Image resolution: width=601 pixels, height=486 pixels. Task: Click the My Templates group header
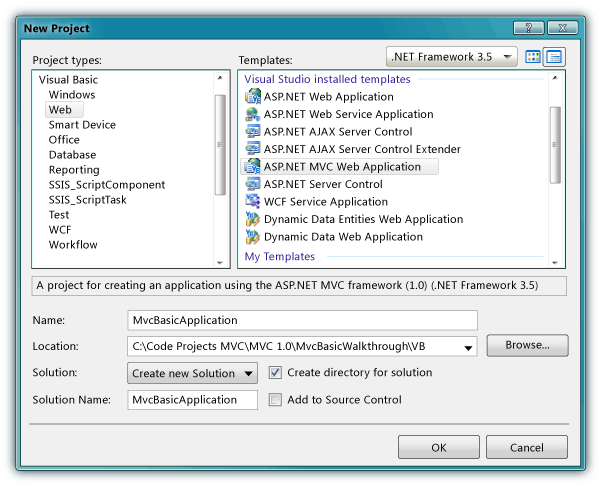click(279, 256)
